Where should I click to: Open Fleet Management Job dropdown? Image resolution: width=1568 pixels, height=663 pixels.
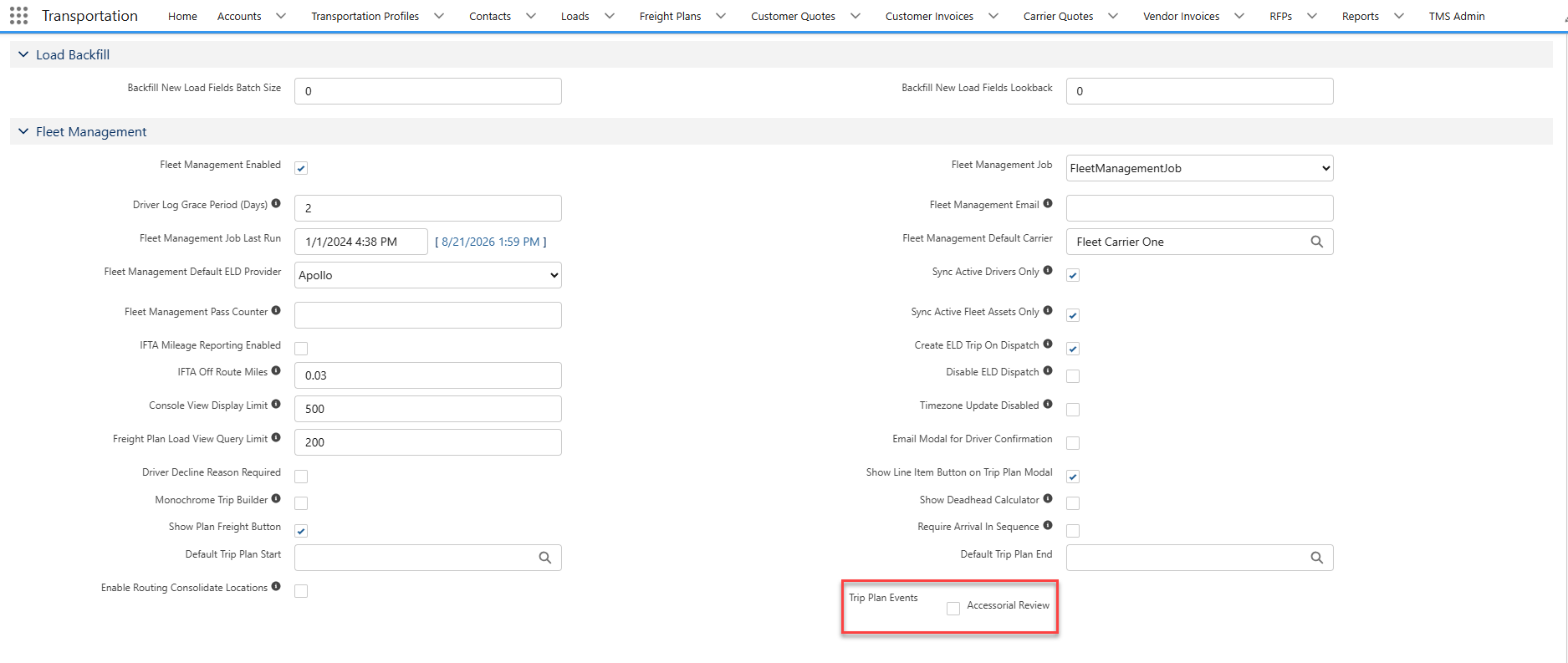[x=1199, y=168]
